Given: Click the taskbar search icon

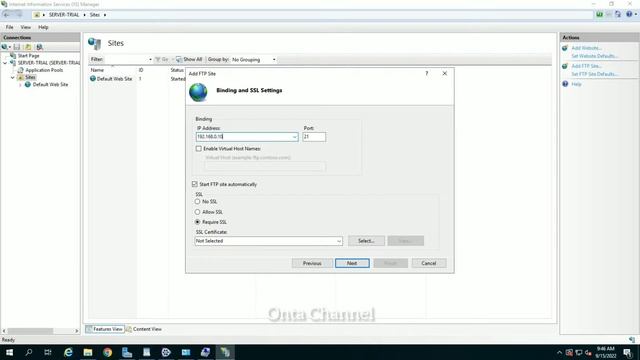Looking at the screenshot, I should pos(29,352).
